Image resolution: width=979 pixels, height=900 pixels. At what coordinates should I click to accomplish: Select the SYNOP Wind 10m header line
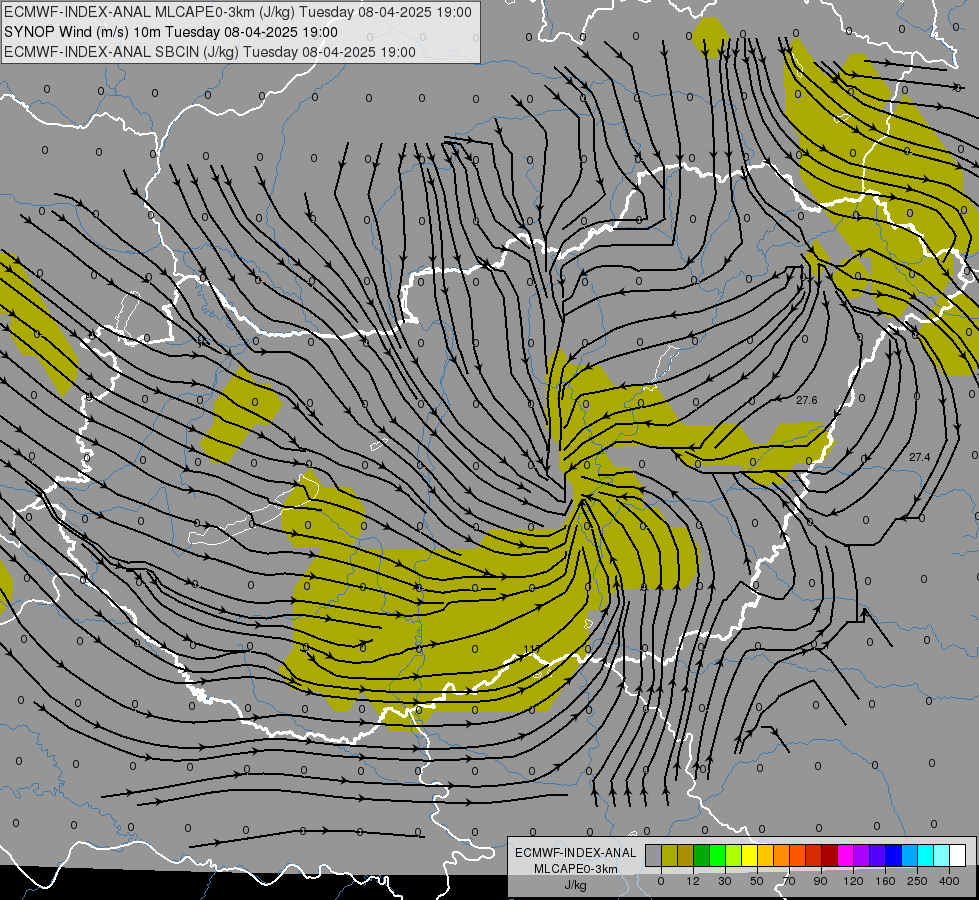point(171,32)
